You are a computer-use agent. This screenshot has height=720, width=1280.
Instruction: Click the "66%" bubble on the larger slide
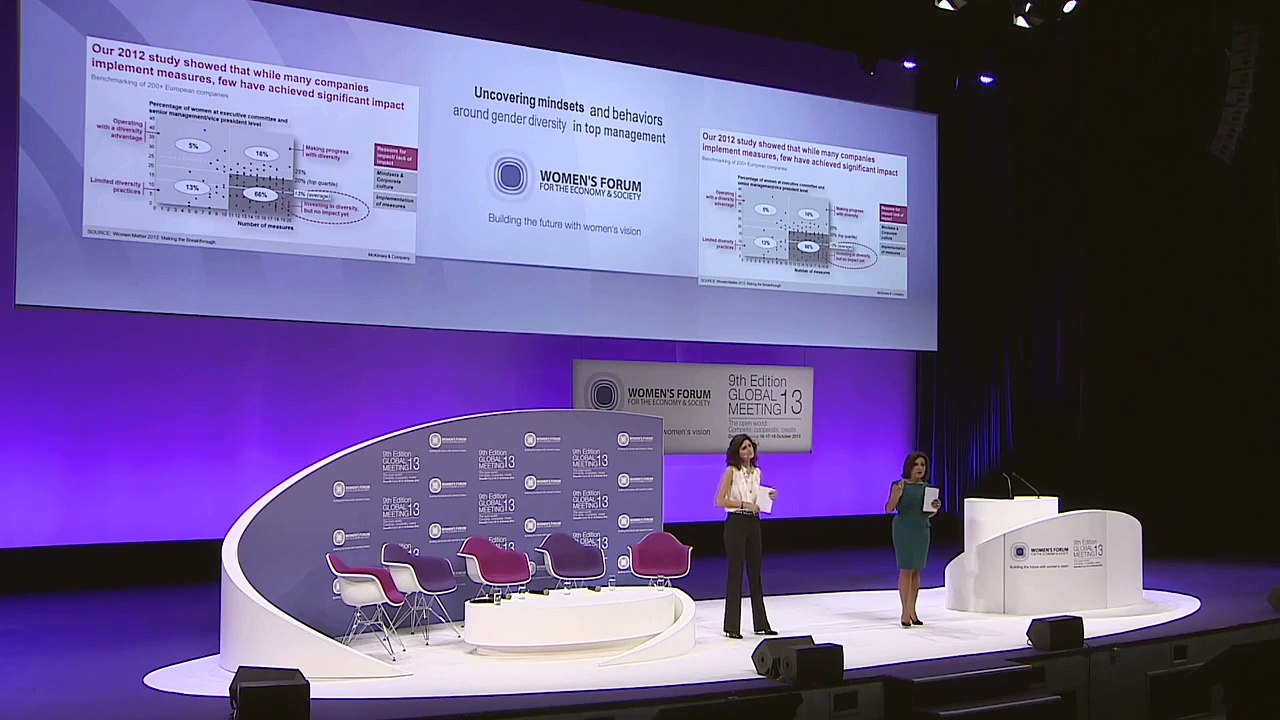(x=260, y=194)
